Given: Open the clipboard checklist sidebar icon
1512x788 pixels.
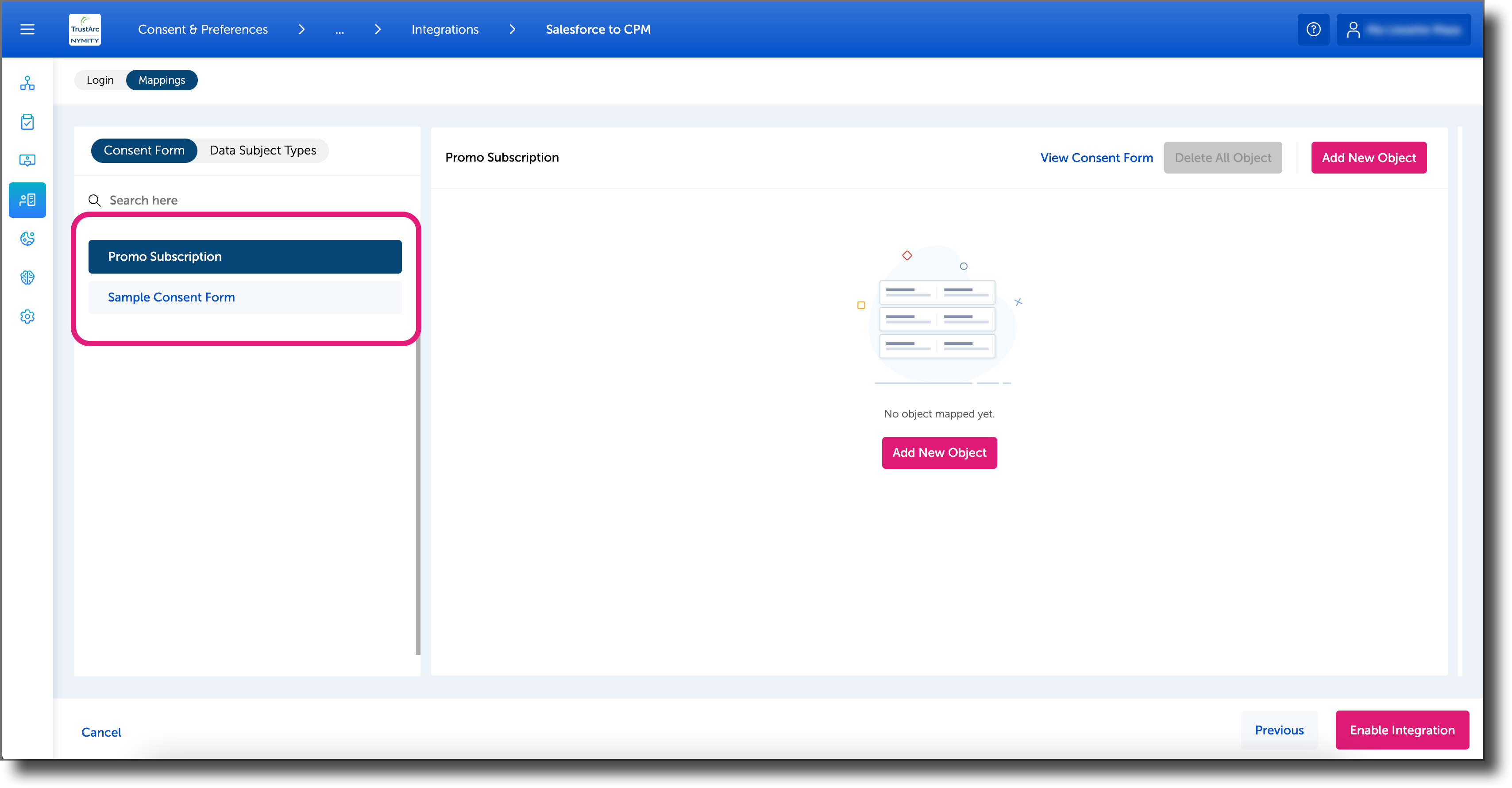Looking at the screenshot, I should coord(27,122).
